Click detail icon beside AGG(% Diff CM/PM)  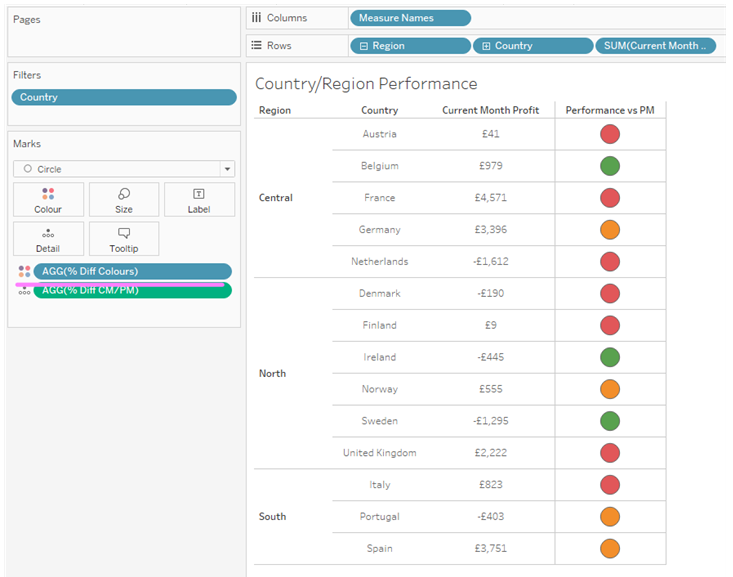pos(24,291)
